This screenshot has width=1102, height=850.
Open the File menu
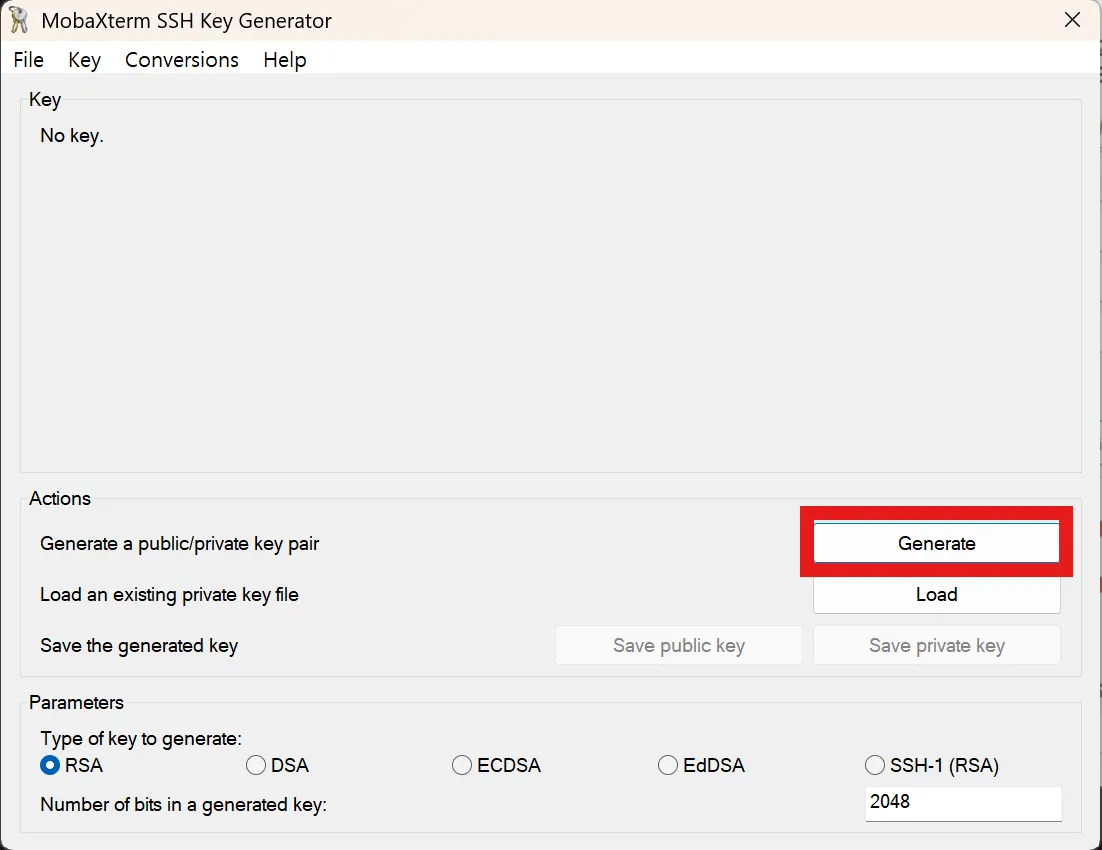29,60
